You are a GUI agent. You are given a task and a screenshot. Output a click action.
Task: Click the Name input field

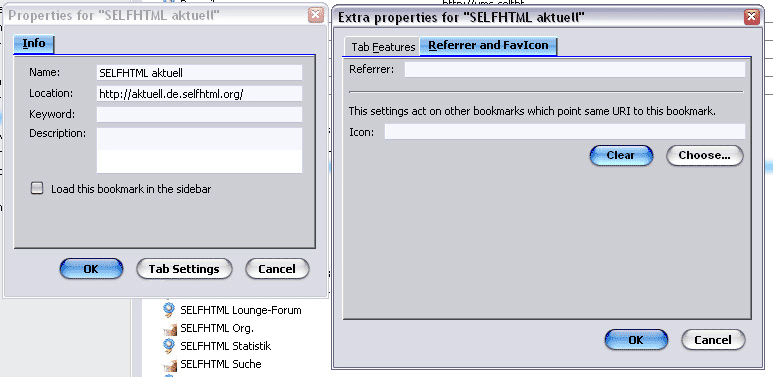pyautogui.click(x=199, y=73)
